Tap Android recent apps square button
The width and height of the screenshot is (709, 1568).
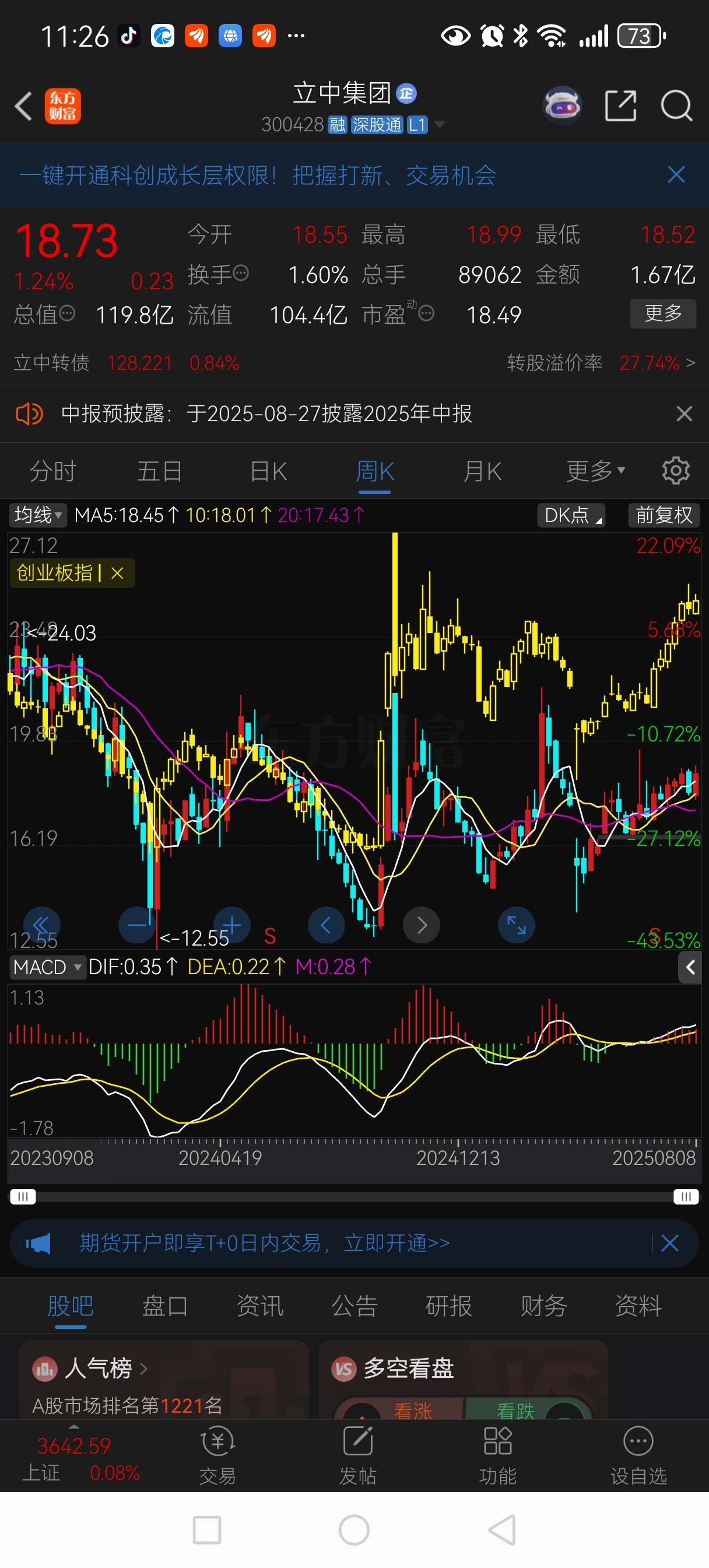[207, 1530]
